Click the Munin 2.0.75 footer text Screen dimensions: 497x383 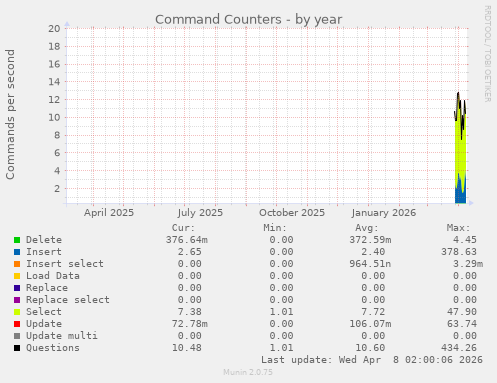[248, 372]
